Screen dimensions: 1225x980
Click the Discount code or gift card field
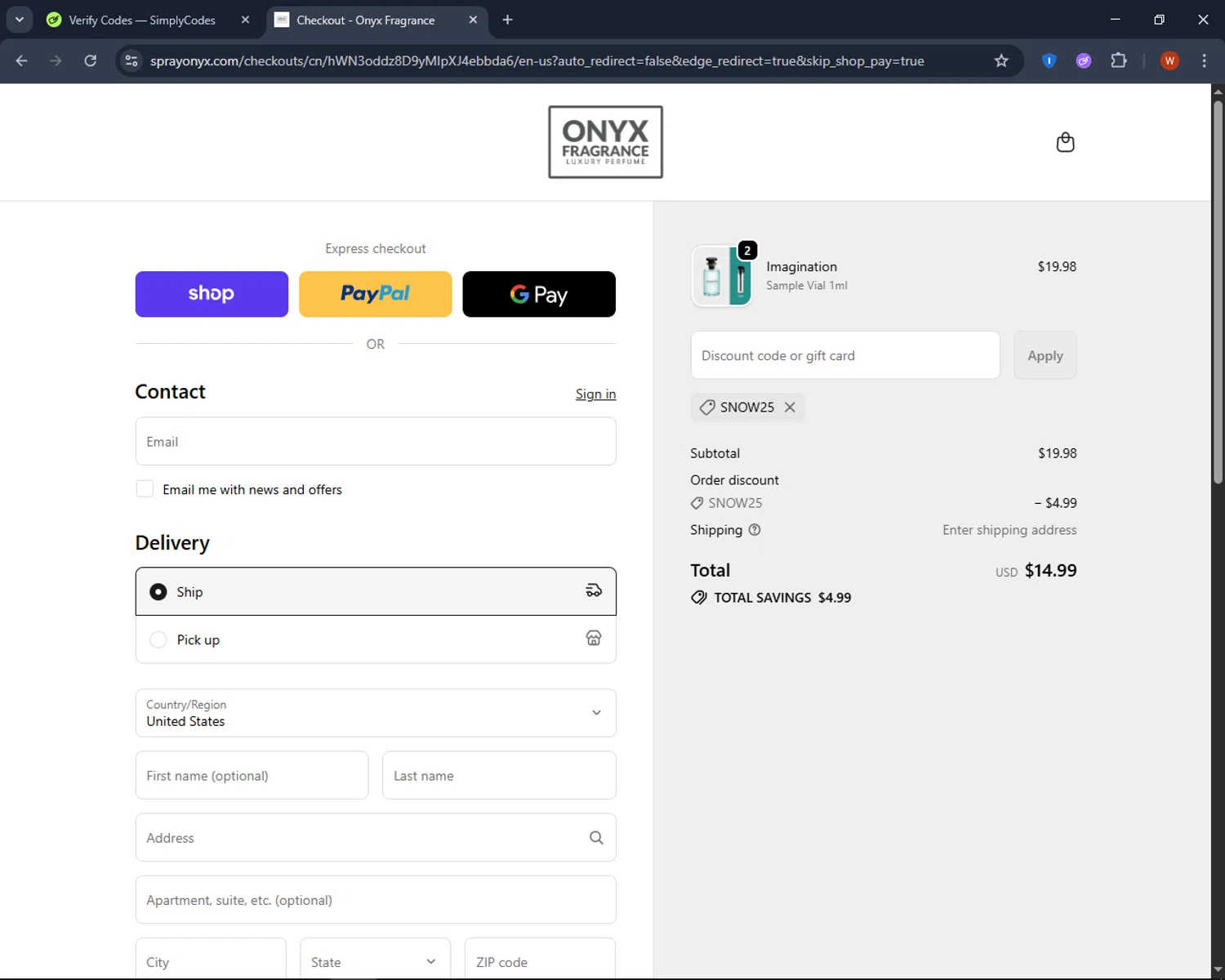click(845, 355)
